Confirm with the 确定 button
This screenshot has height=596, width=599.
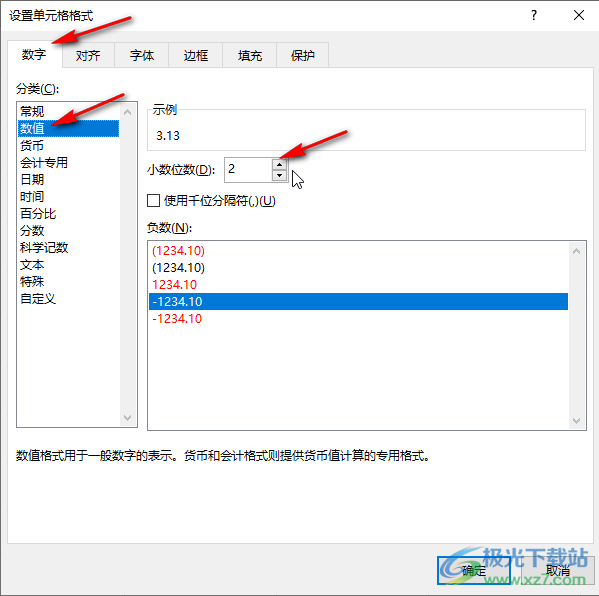pyautogui.click(x=474, y=570)
